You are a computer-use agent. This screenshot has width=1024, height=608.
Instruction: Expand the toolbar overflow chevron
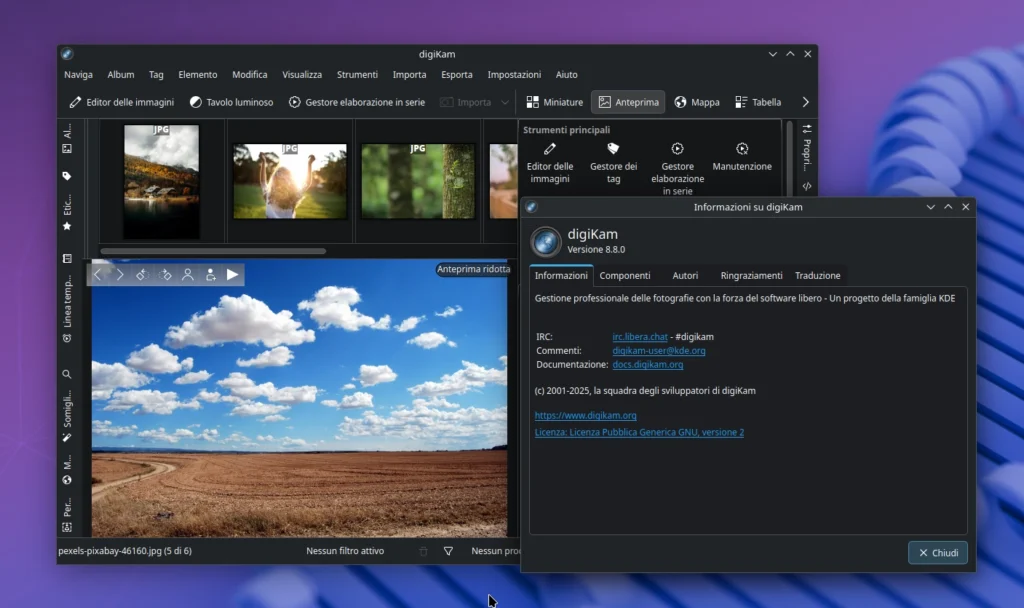pos(806,101)
